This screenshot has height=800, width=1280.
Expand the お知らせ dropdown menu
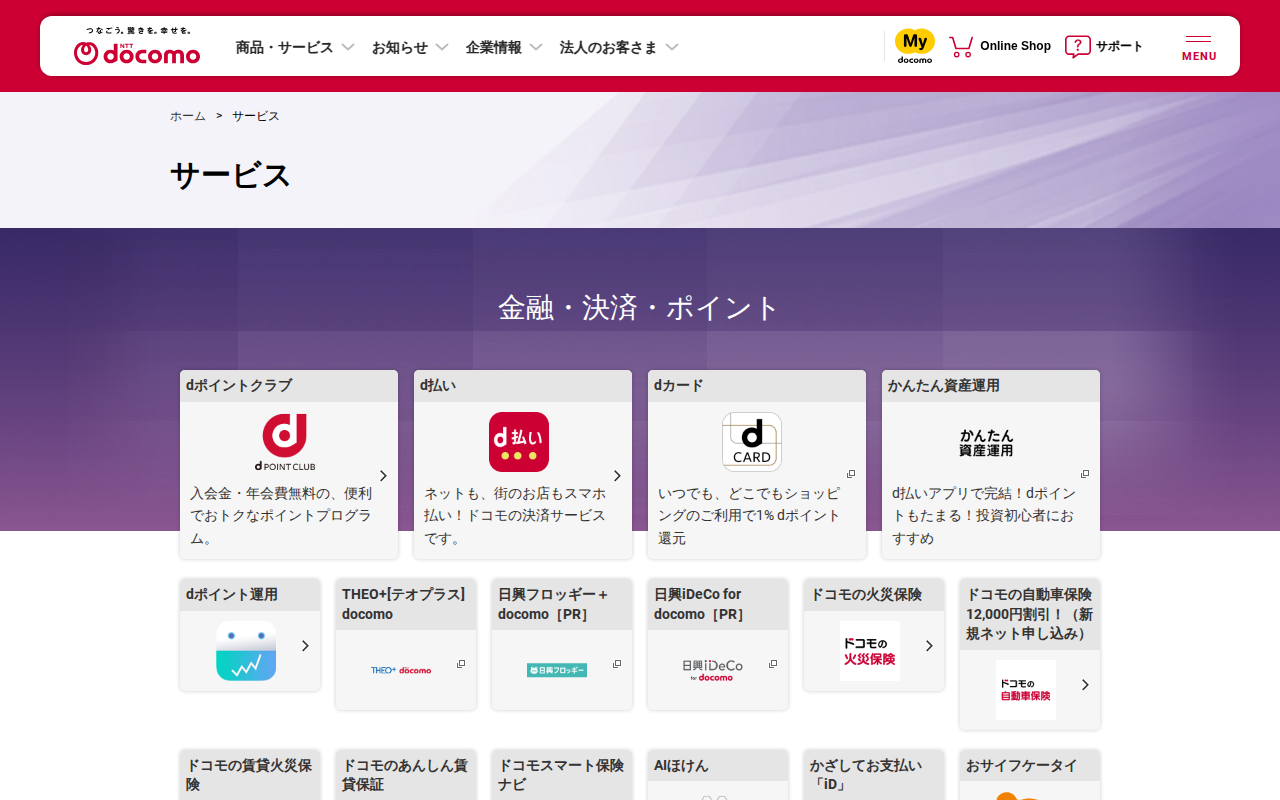pyautogui.click(x=410, y=47)
